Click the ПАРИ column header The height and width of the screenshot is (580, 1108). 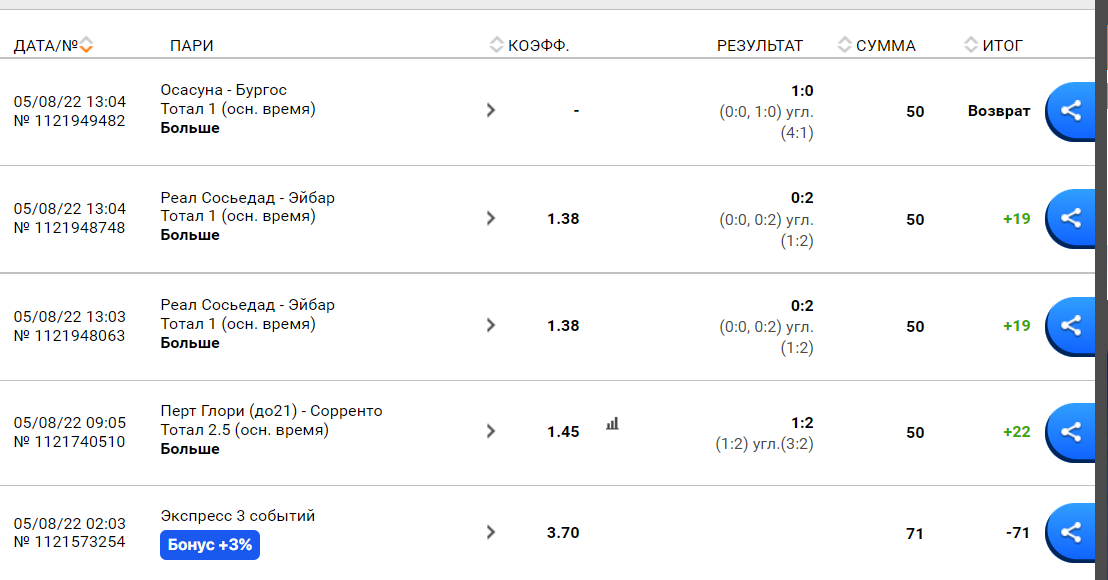click(x=191, y=46)
